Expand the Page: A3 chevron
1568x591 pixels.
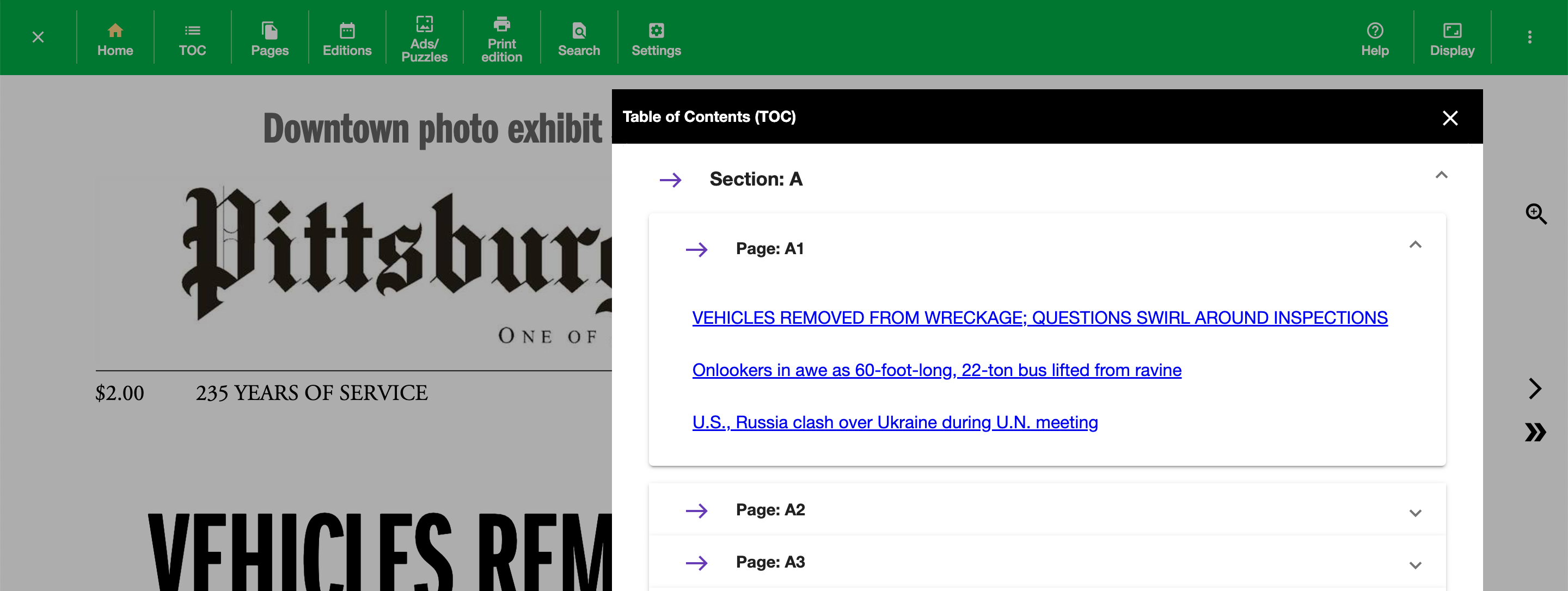point(1415,565)
